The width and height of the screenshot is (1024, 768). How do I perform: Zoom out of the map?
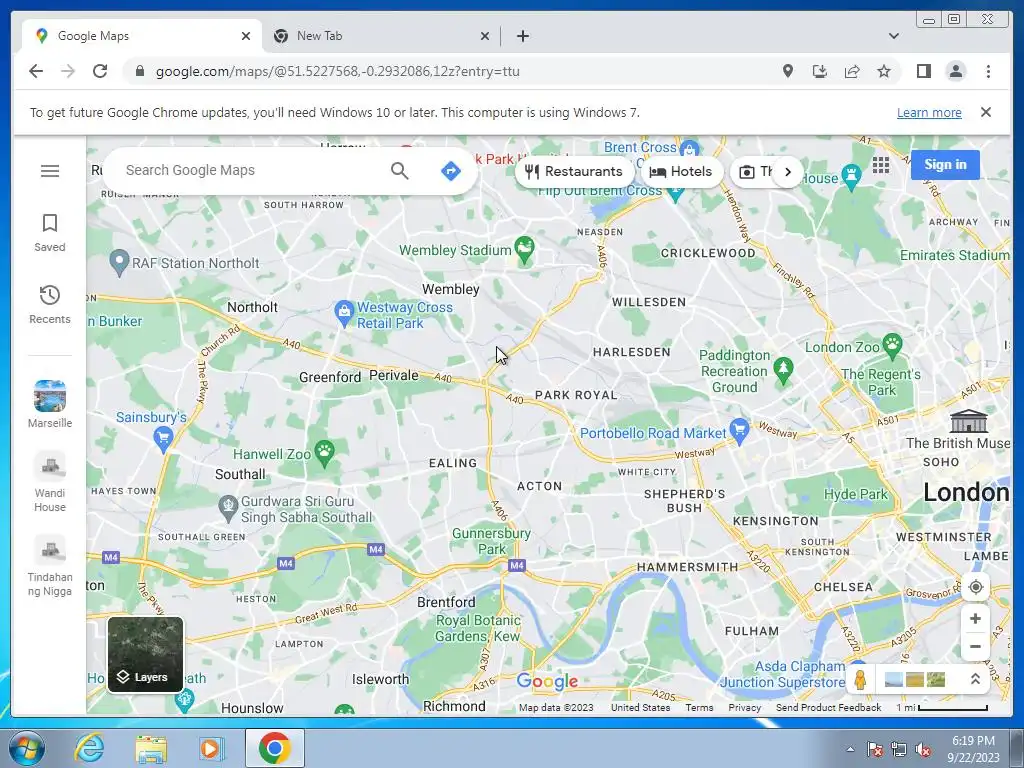(975, 647)
